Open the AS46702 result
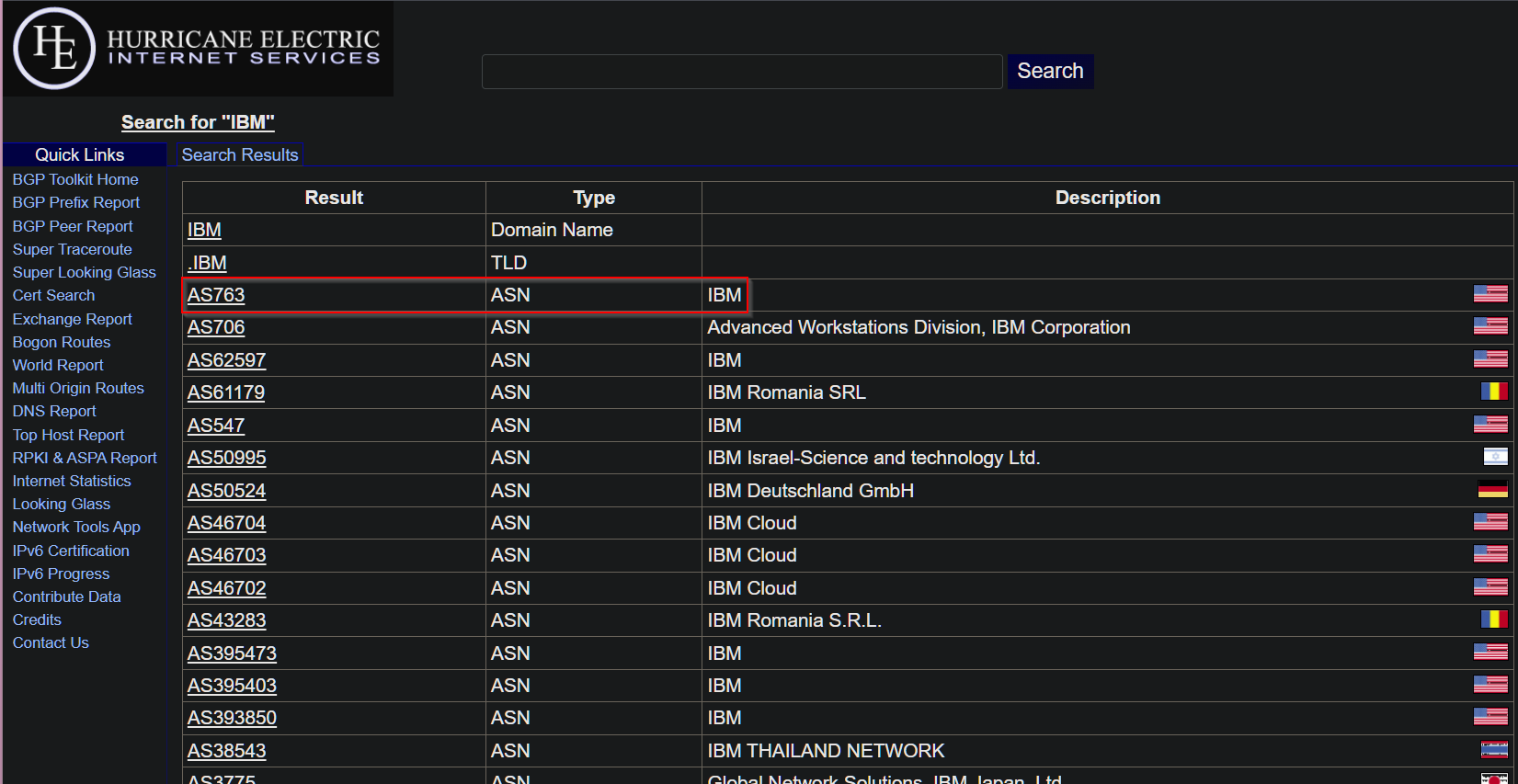The width and height of the screenshot is (1518, 784). [226, 588]
